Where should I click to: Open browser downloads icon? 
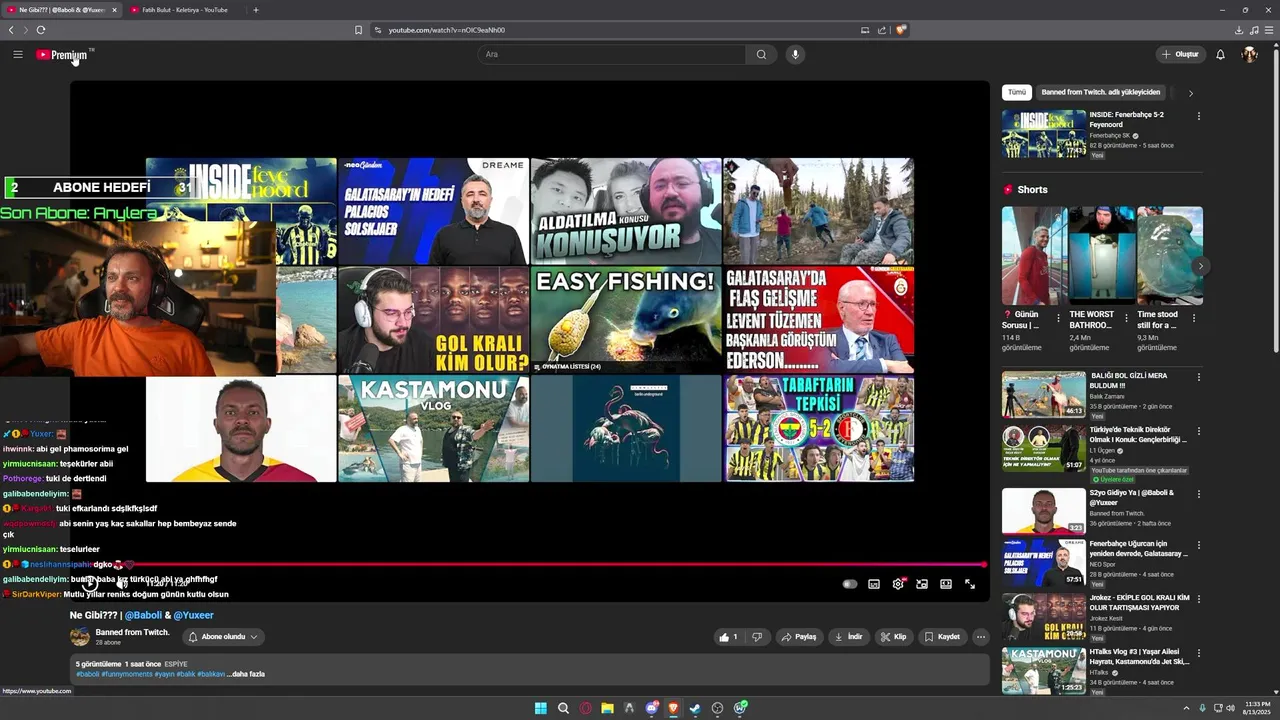tap(1239, 30)
